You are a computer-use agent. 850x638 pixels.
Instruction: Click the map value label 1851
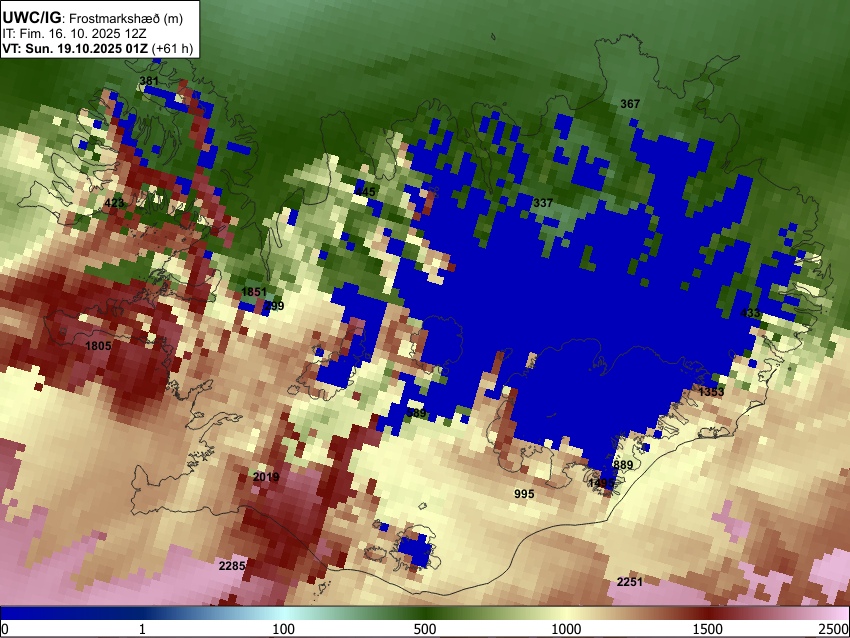coord(254,292)
